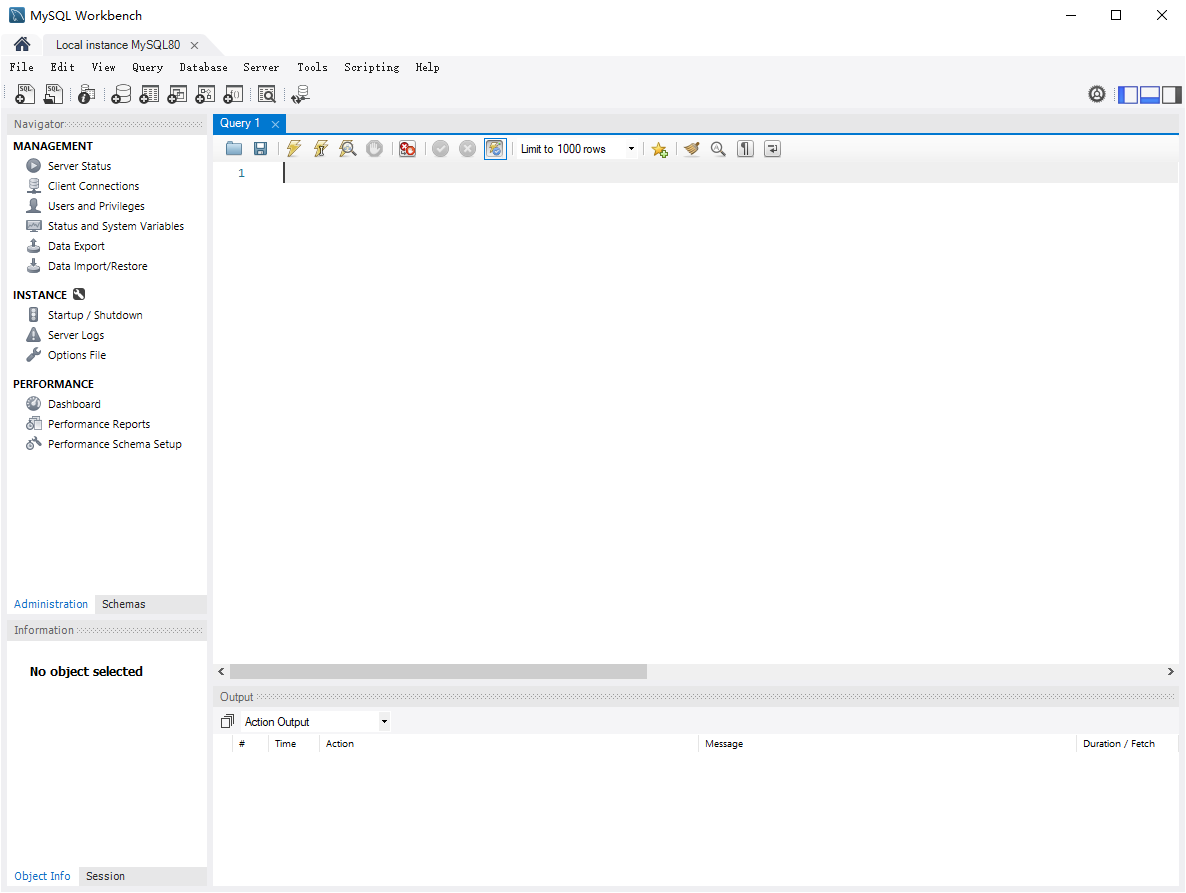
Task: Stop the running query icon
Action: (374, 149)
